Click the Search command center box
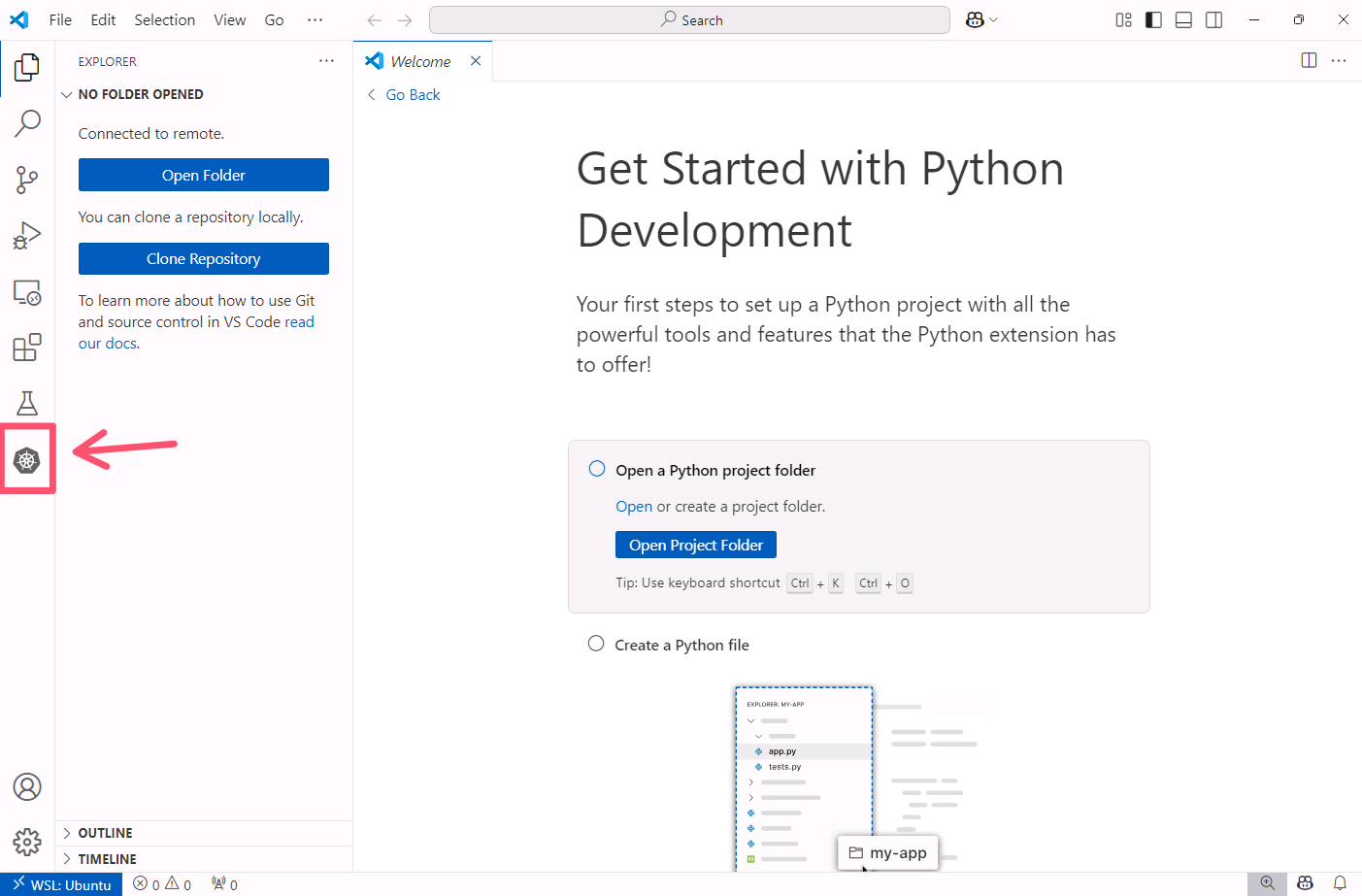1362x896 pixels. click(x=689, y=20)
